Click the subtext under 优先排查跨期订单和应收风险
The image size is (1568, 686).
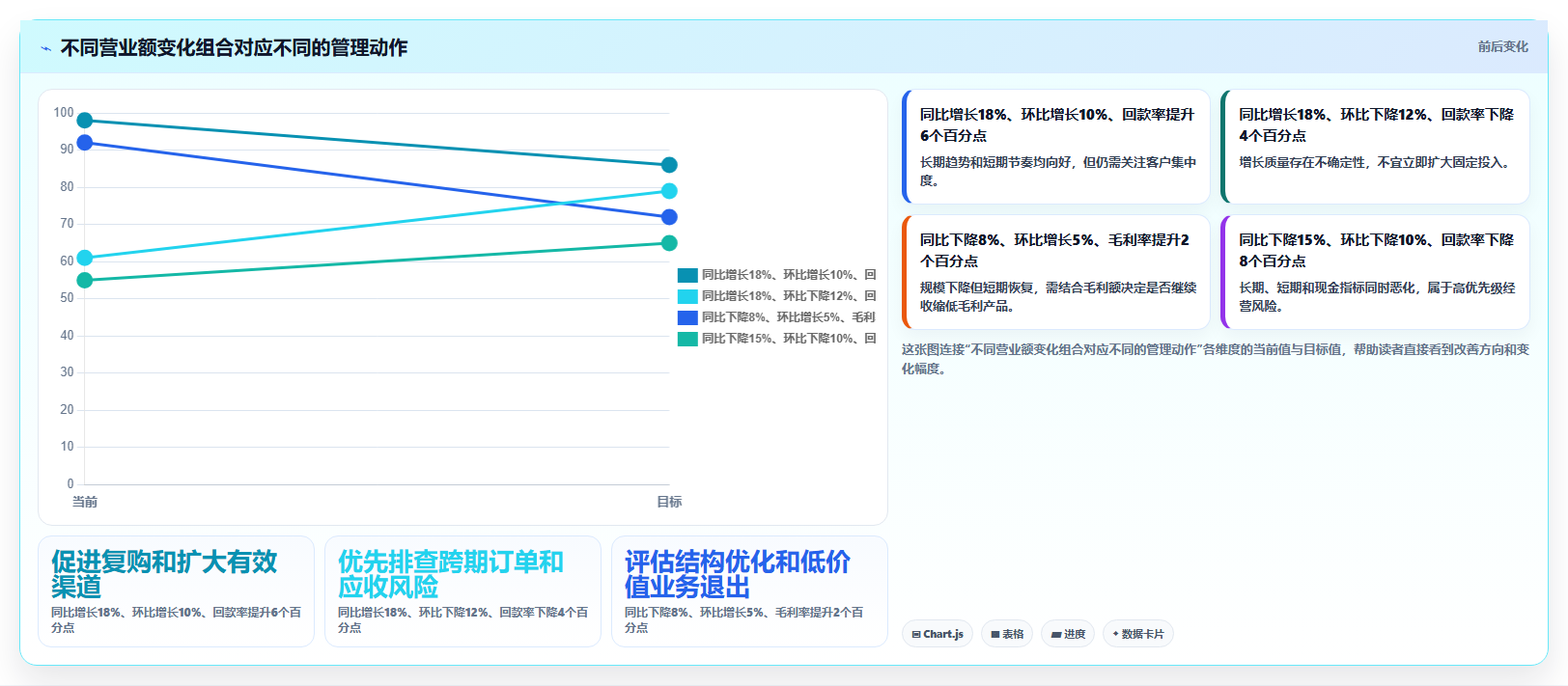click(462, 619)
